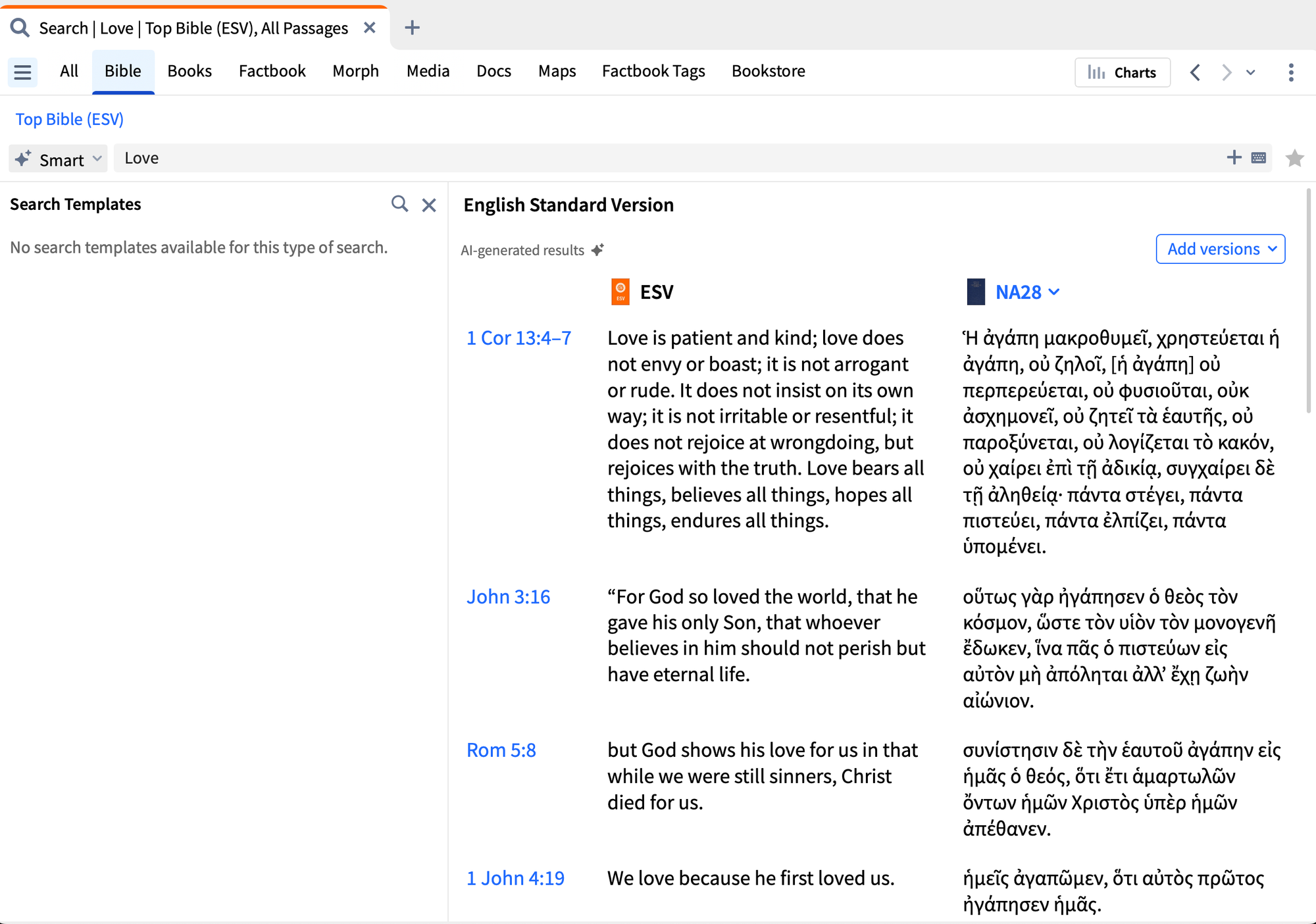Expand the NA28 version dropdown
The width and height of the screenshot is (1316, 924).
tap(1054, 292)
